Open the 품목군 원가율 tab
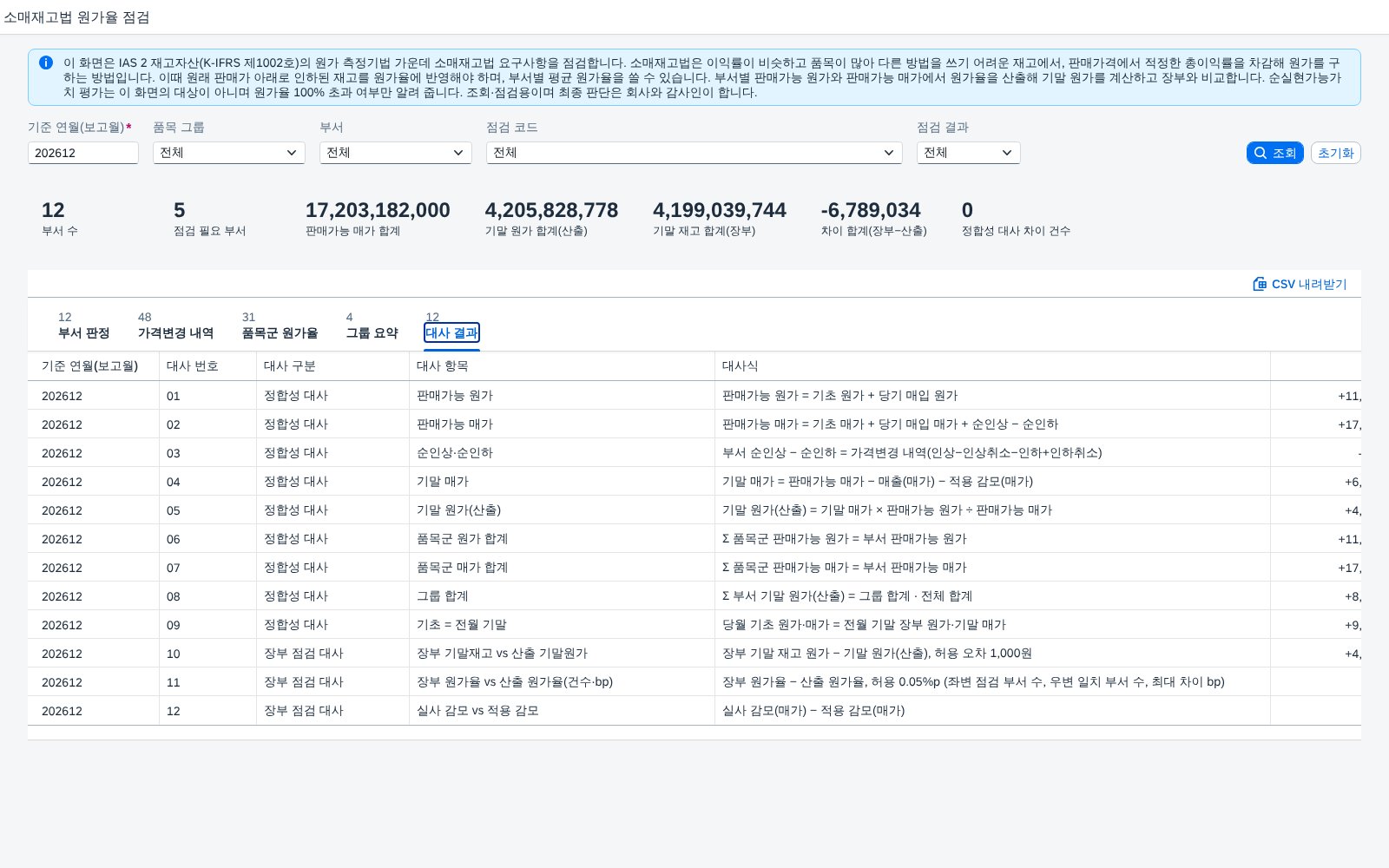Screen dimensions: 1389x868 pos(280,332)
